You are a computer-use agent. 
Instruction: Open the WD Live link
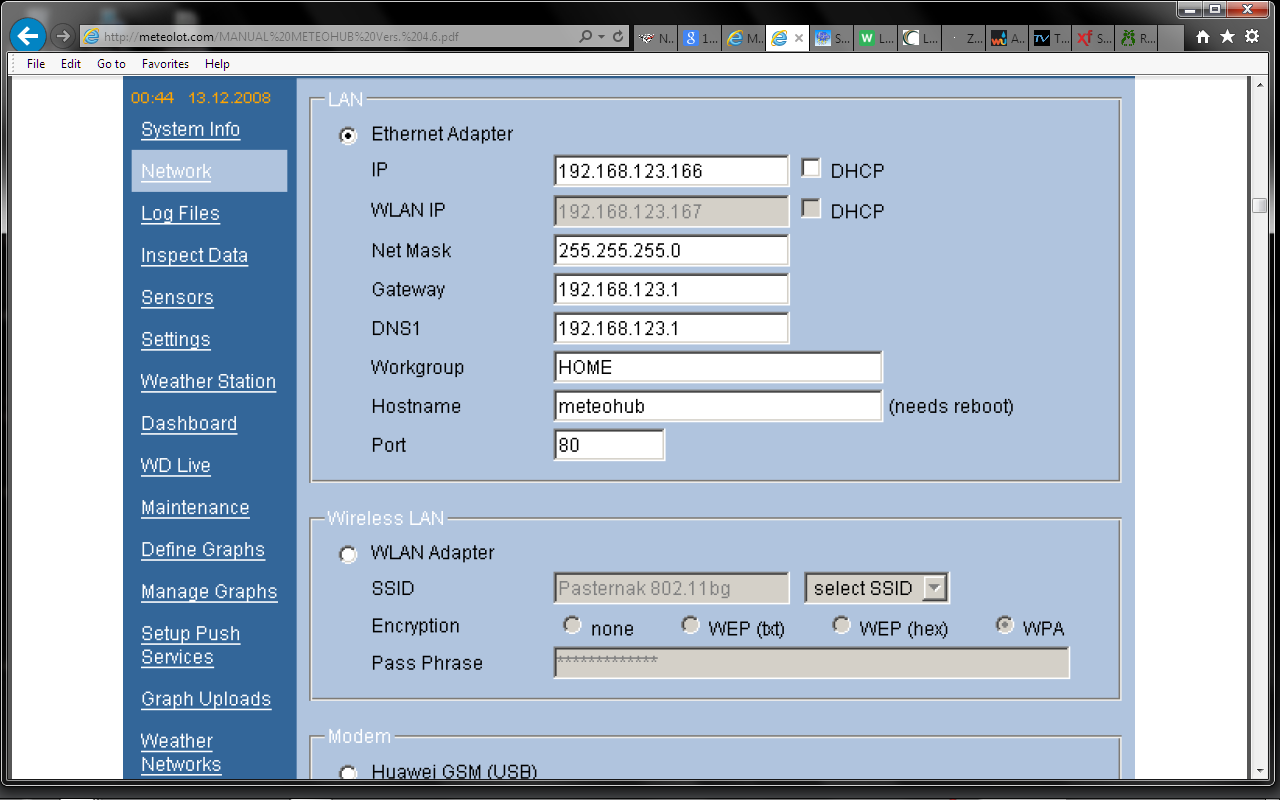[x=176, y=466]
